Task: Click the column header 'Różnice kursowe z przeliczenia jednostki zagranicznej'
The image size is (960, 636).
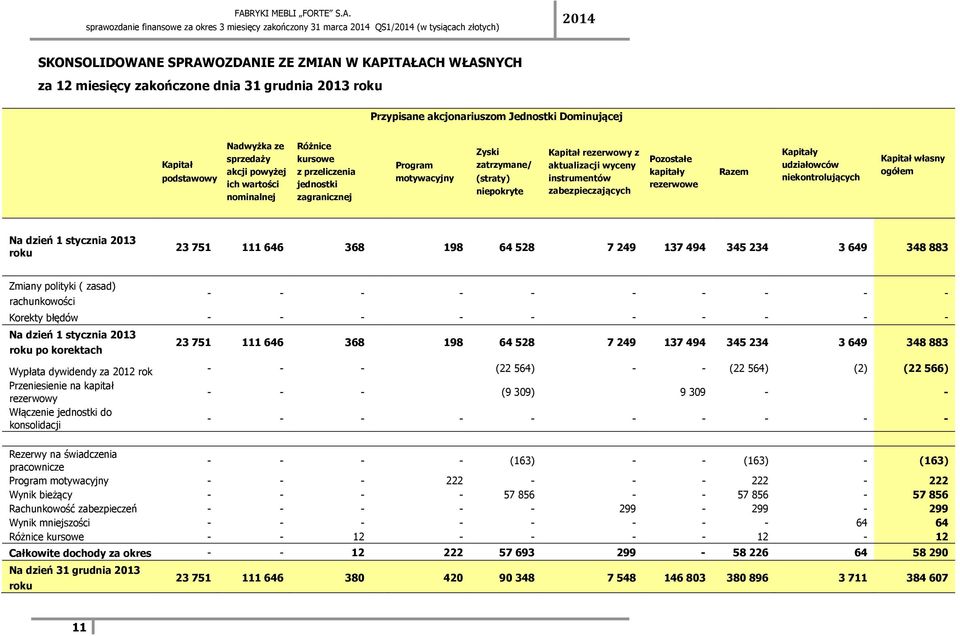Action: point(326,171)
